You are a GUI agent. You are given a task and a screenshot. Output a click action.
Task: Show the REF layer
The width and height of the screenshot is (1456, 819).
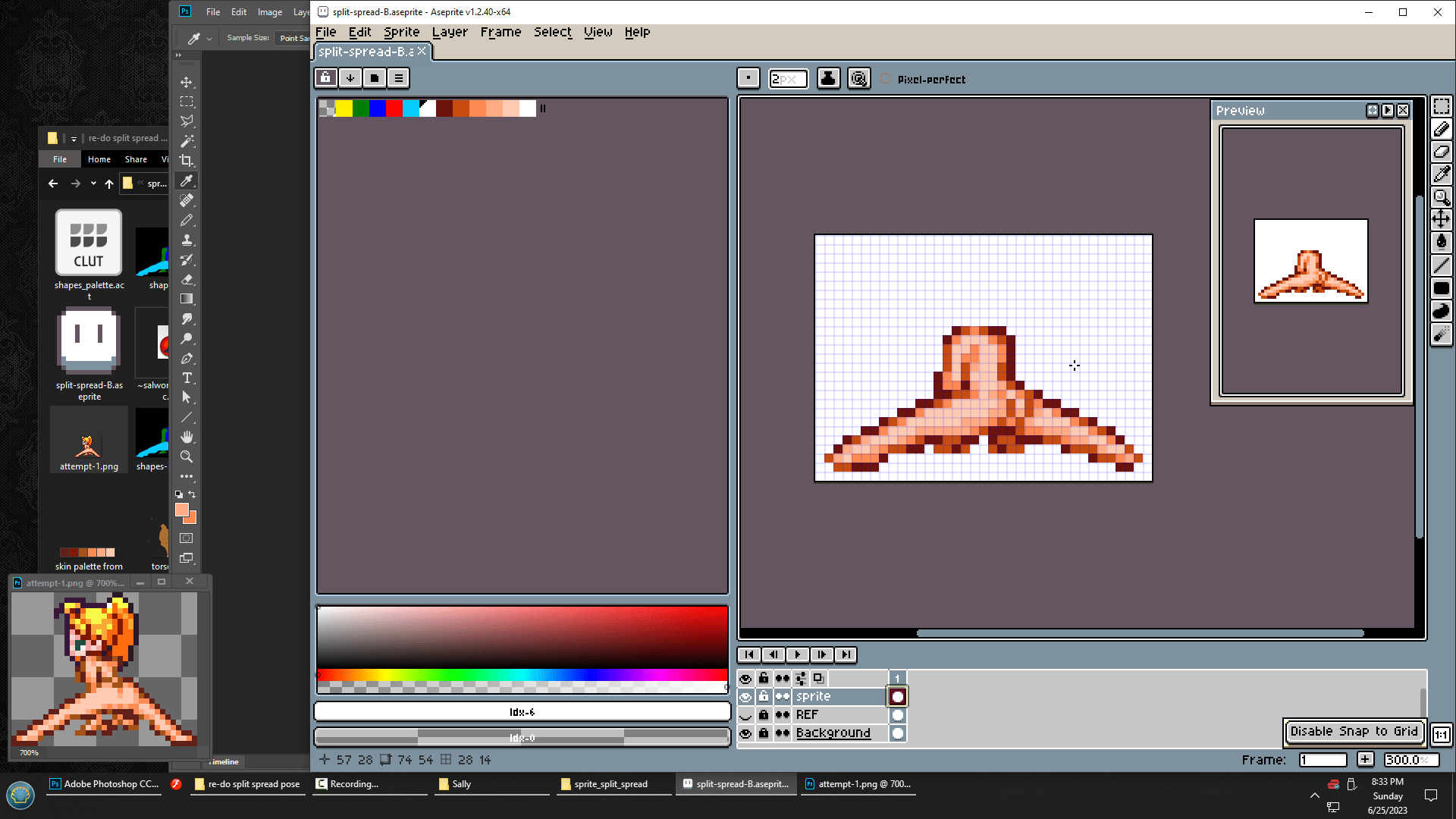coord(745,715)
